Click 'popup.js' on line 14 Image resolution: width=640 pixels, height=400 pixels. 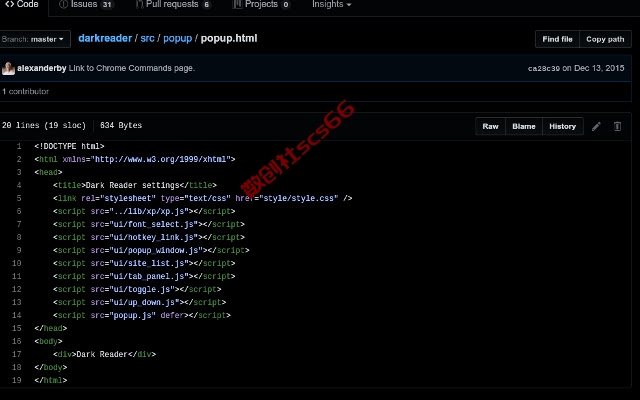tap(133, 316)
